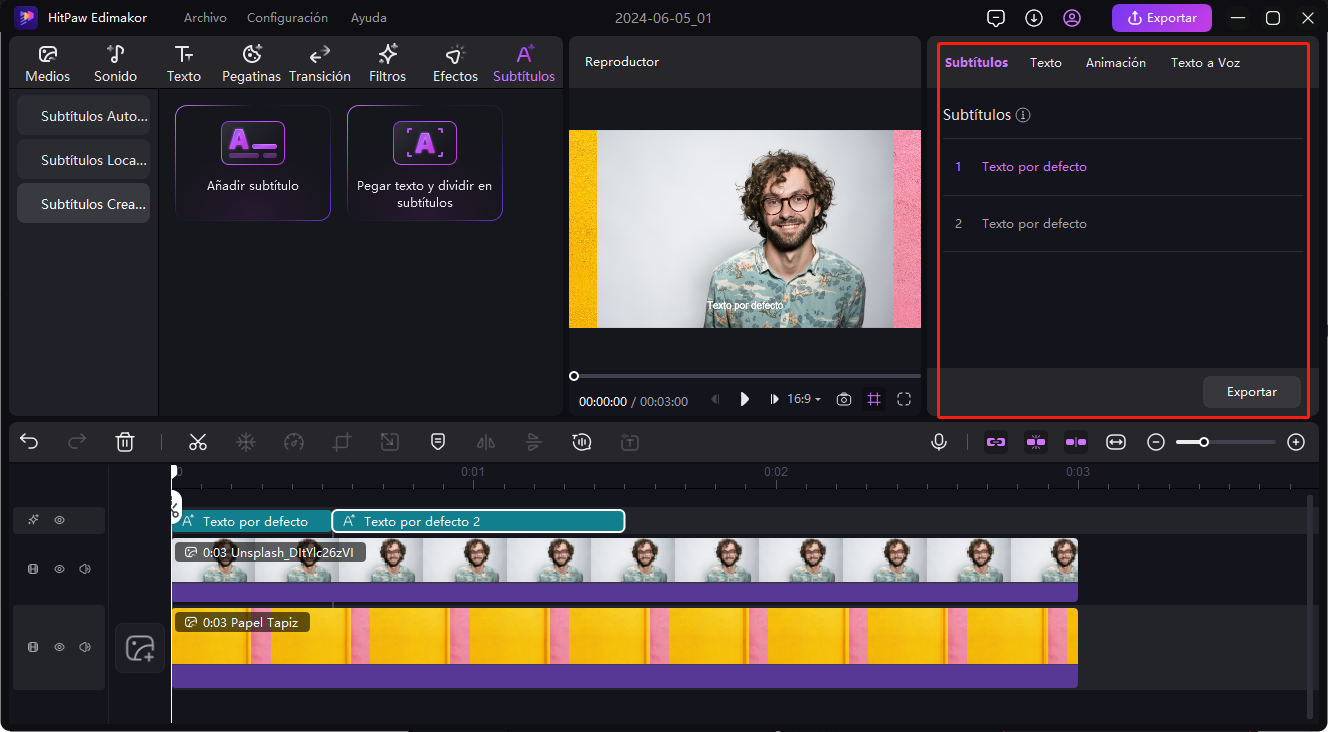The height and width of the screenshot is (732, 1328).
Task: Select the Texto por defecto 2 clip
Action: (x=478, y=520)
